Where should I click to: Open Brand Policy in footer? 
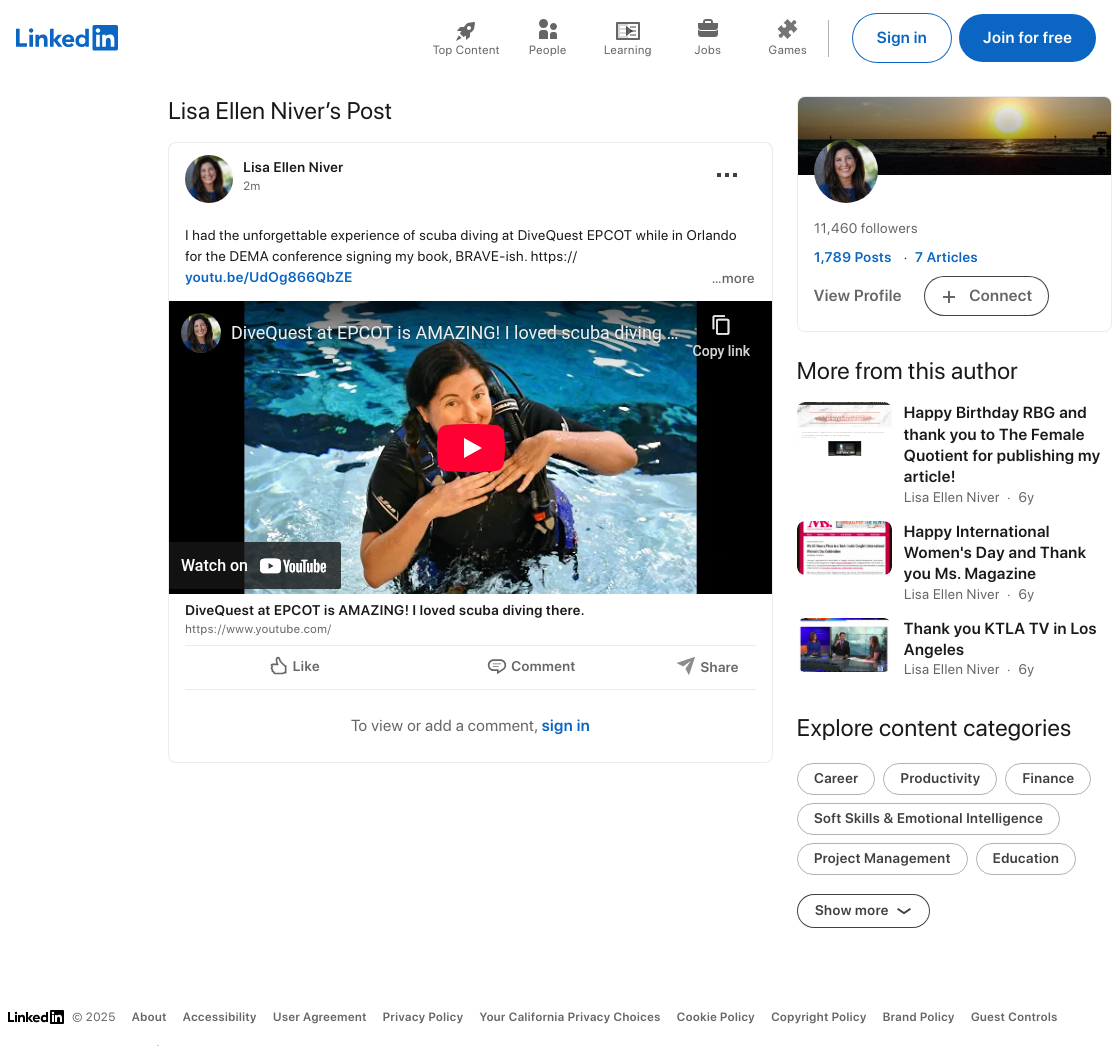click(918, 1017)
